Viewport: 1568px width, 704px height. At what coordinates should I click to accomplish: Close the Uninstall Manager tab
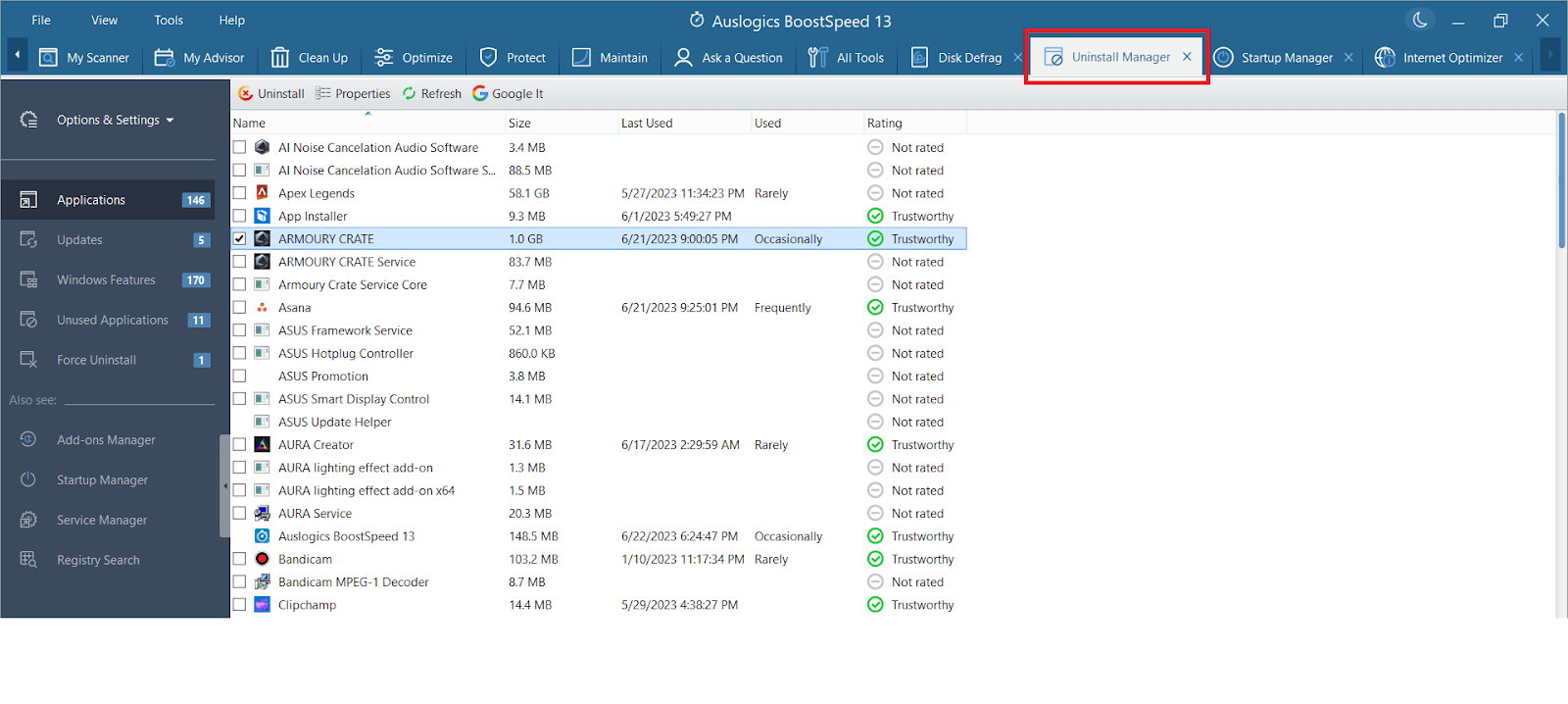[x=1187, y=57]
